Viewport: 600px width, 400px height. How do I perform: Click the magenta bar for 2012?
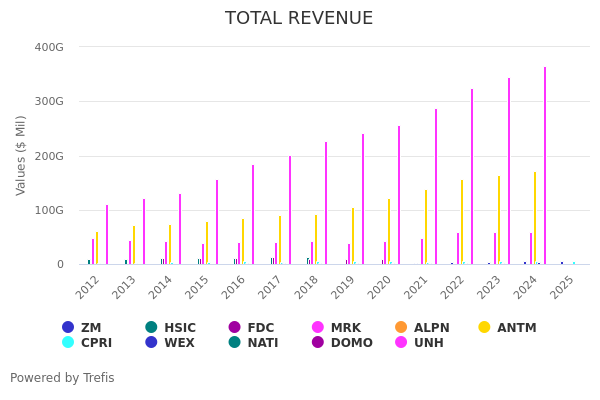107,235
